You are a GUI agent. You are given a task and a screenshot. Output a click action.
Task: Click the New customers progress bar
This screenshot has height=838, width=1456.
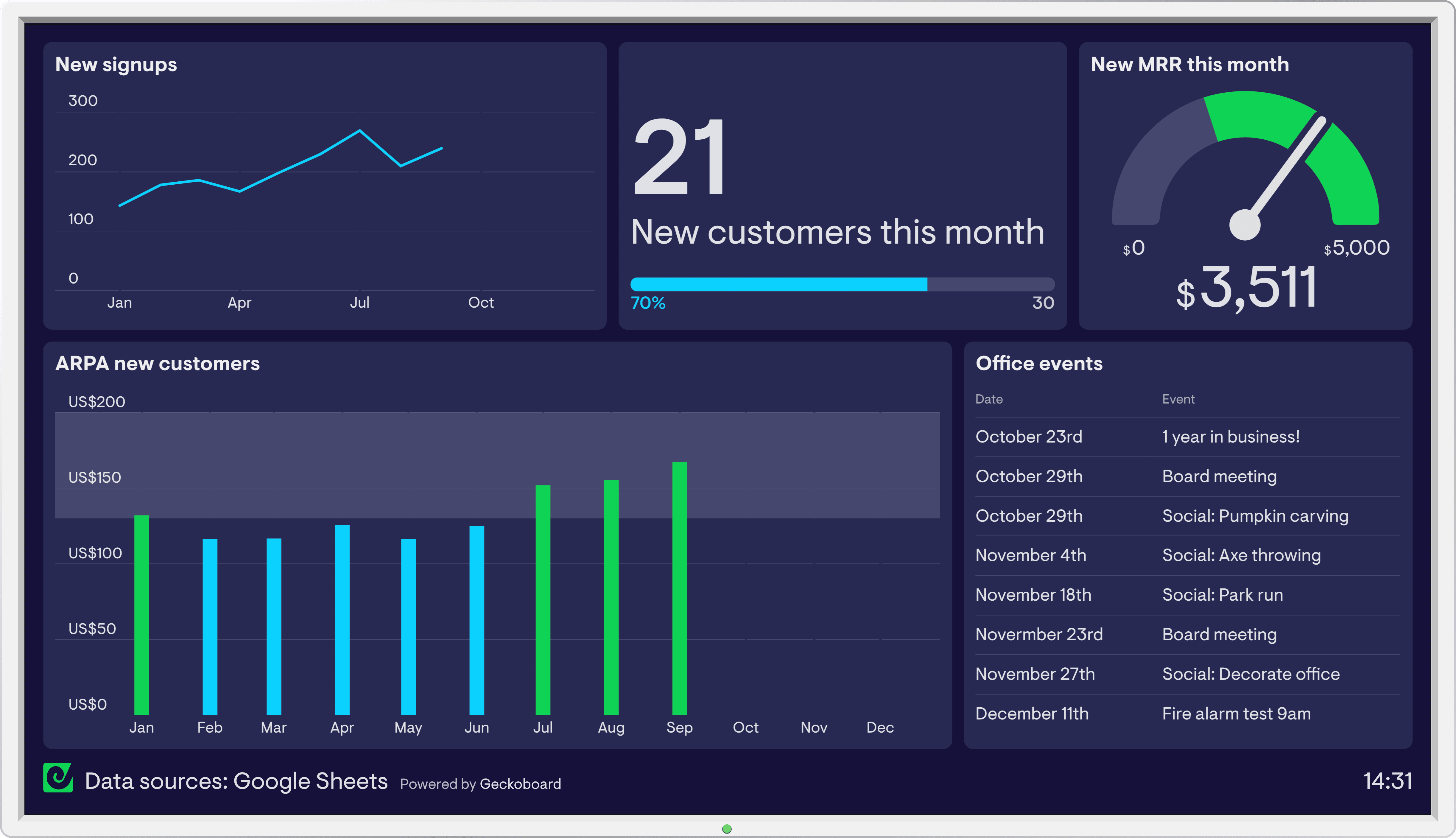coord(842,284)
